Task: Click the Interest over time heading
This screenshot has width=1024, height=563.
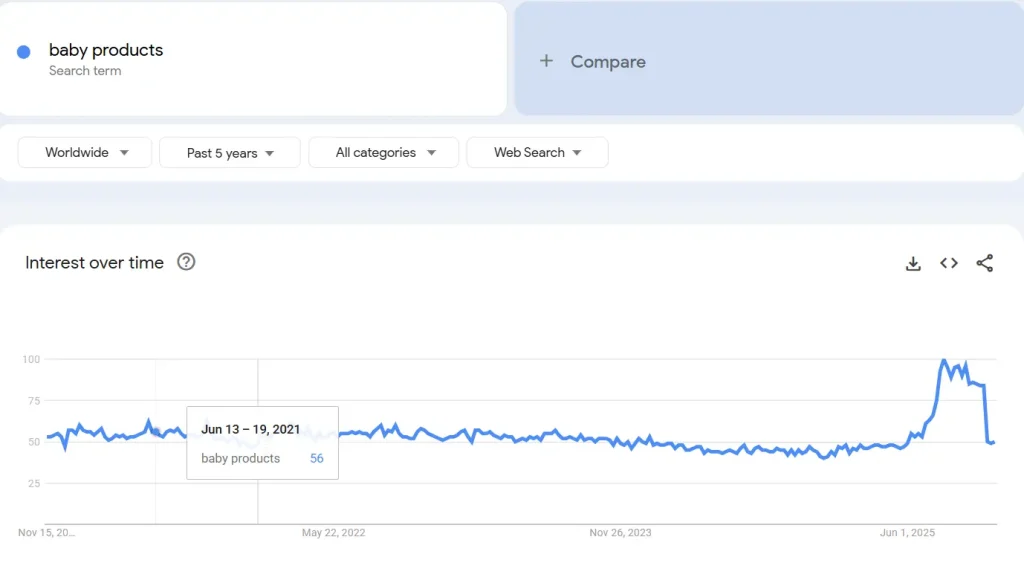Action: [x=94, y=263]
